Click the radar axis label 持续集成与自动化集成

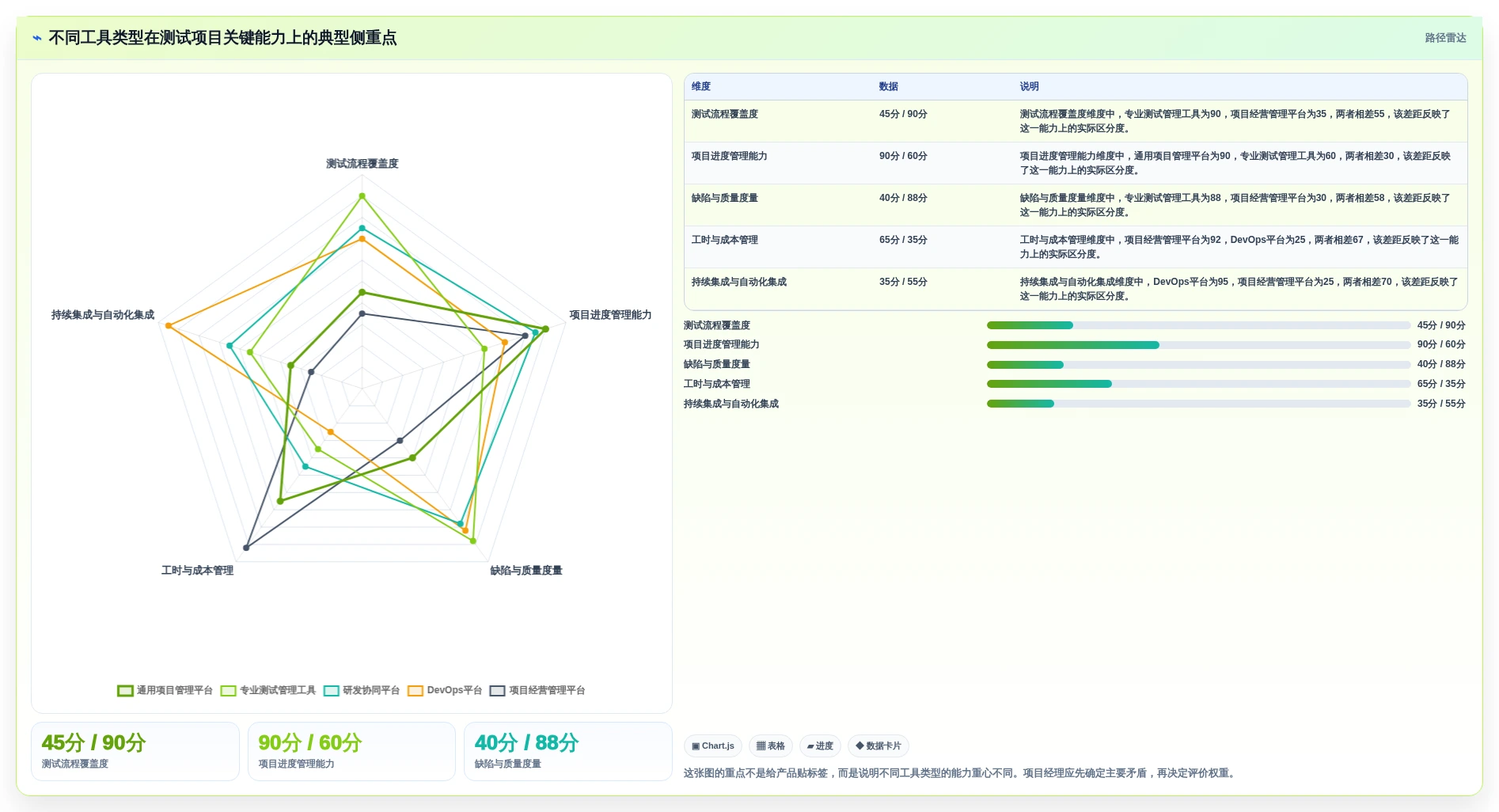103,315
